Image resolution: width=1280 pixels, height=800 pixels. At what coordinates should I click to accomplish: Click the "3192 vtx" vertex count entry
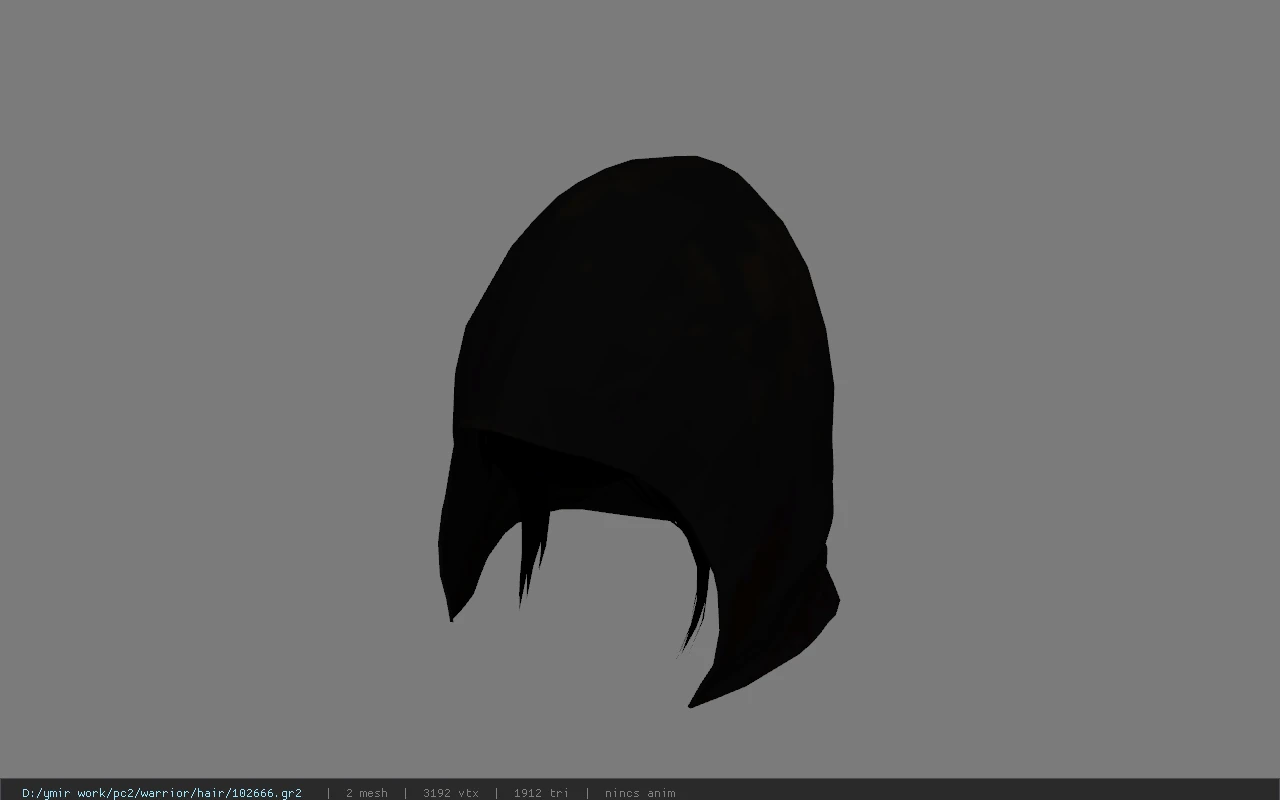click(x=451, y=793)
